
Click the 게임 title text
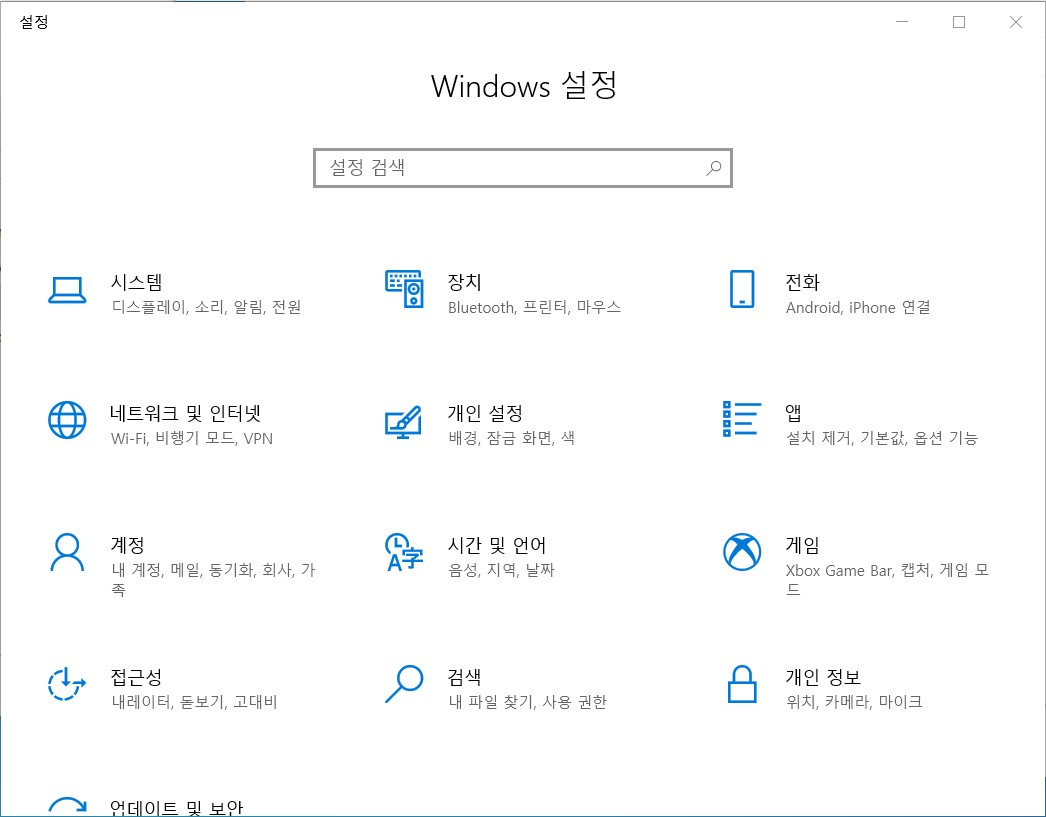tap(803, 545)
